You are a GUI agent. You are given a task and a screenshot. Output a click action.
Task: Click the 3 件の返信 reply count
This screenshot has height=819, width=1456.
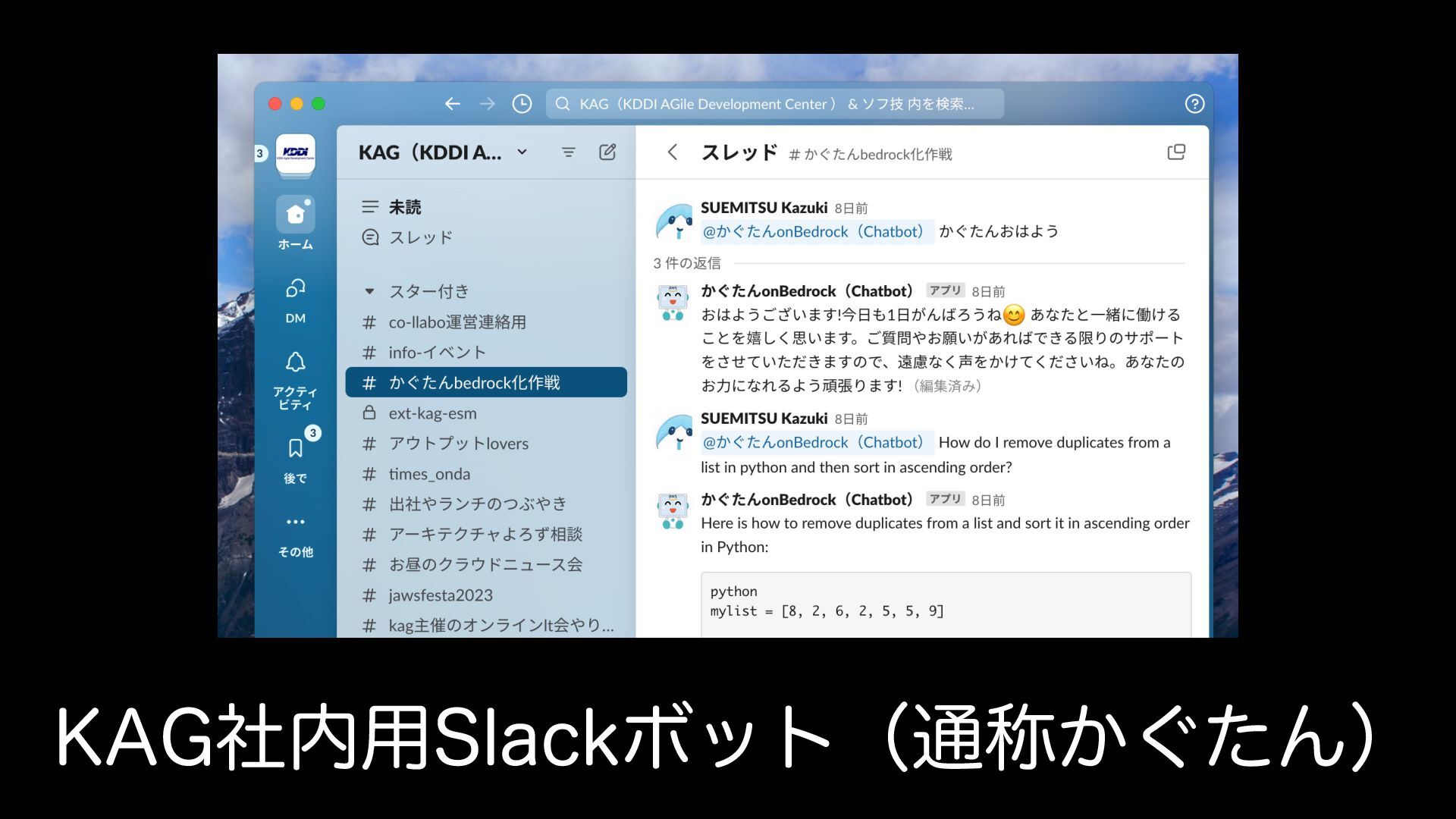tap(687, 263)
